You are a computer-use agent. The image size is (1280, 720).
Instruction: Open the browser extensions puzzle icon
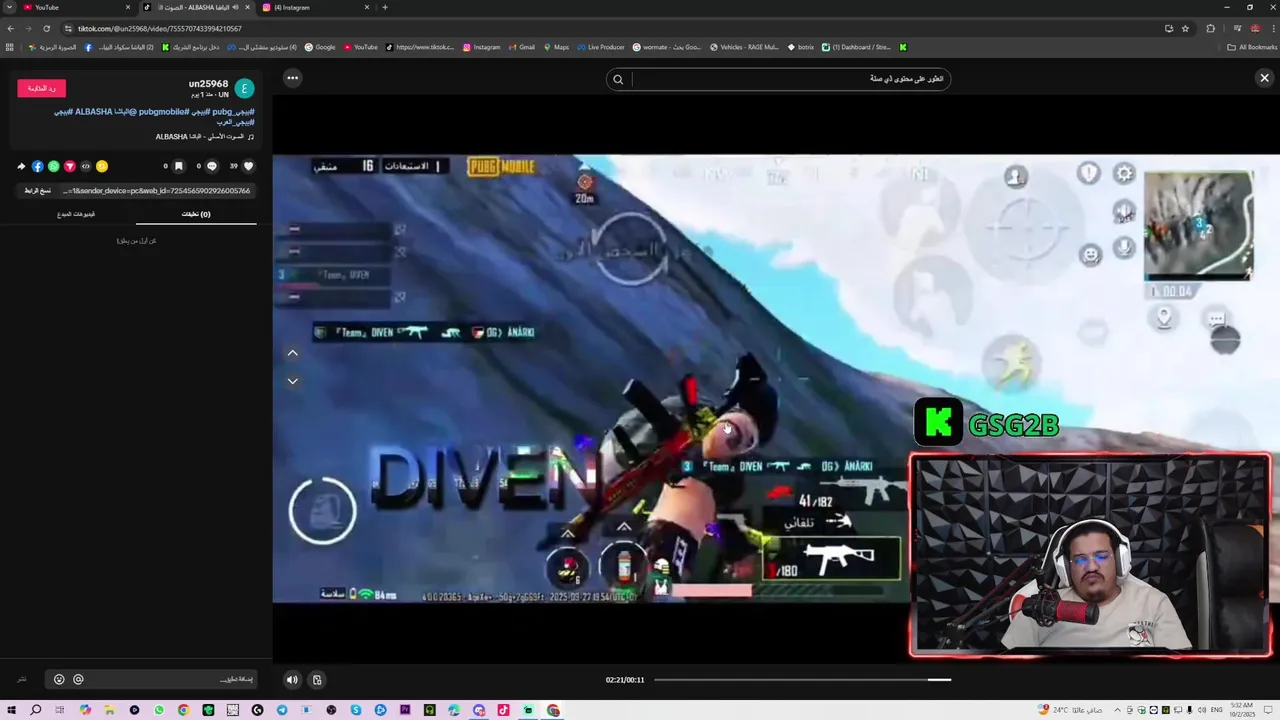point(1211,28)
